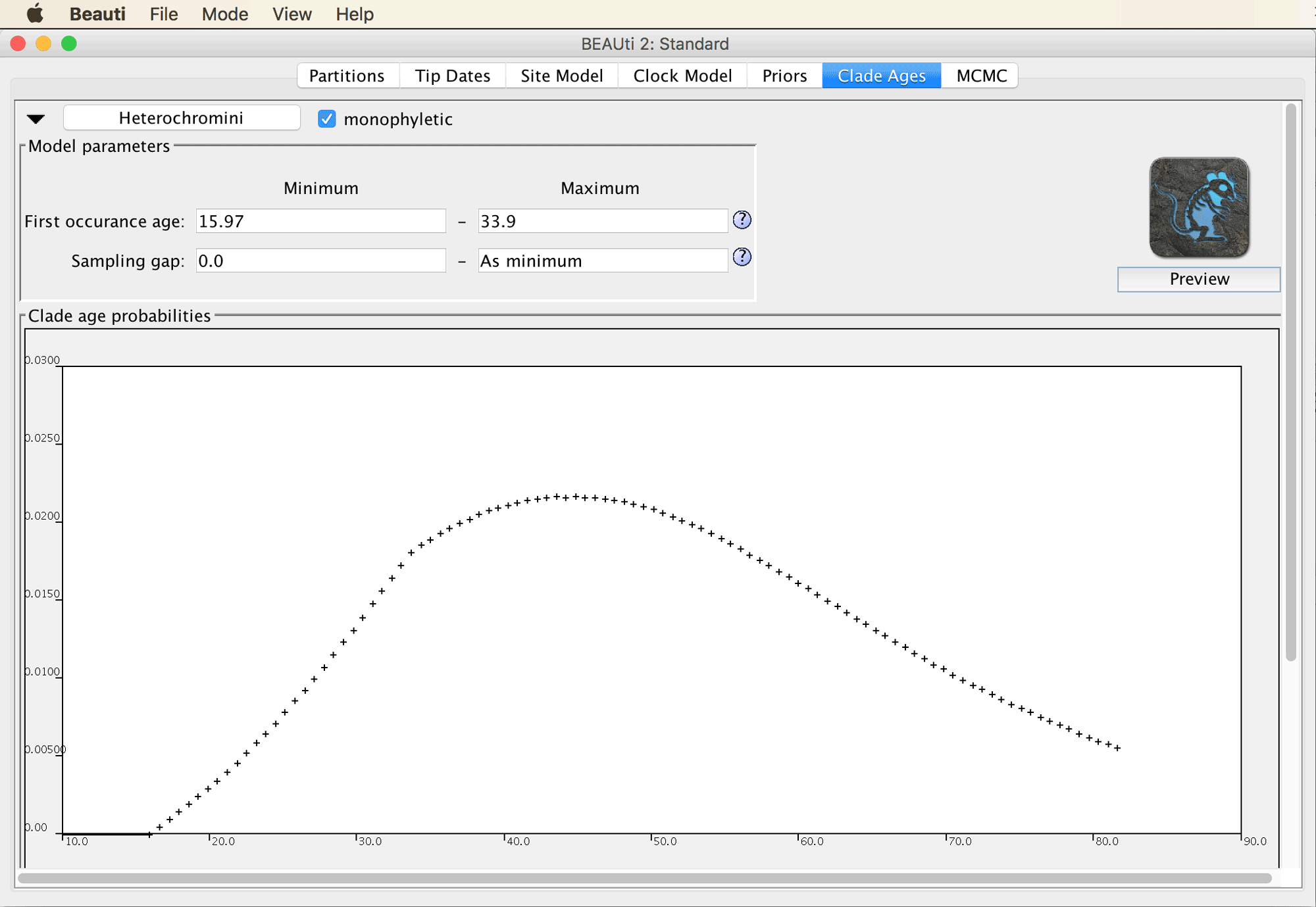The height and width of the screenshot is (907, 1316).
Task: Switch to the Tip Dates tab
Action: point(453,76)
